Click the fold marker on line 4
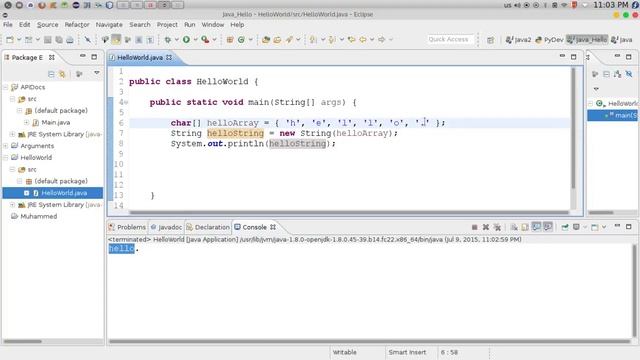This screenshot has width=640, height=360. pyautogui.click(x=126, y=102)
